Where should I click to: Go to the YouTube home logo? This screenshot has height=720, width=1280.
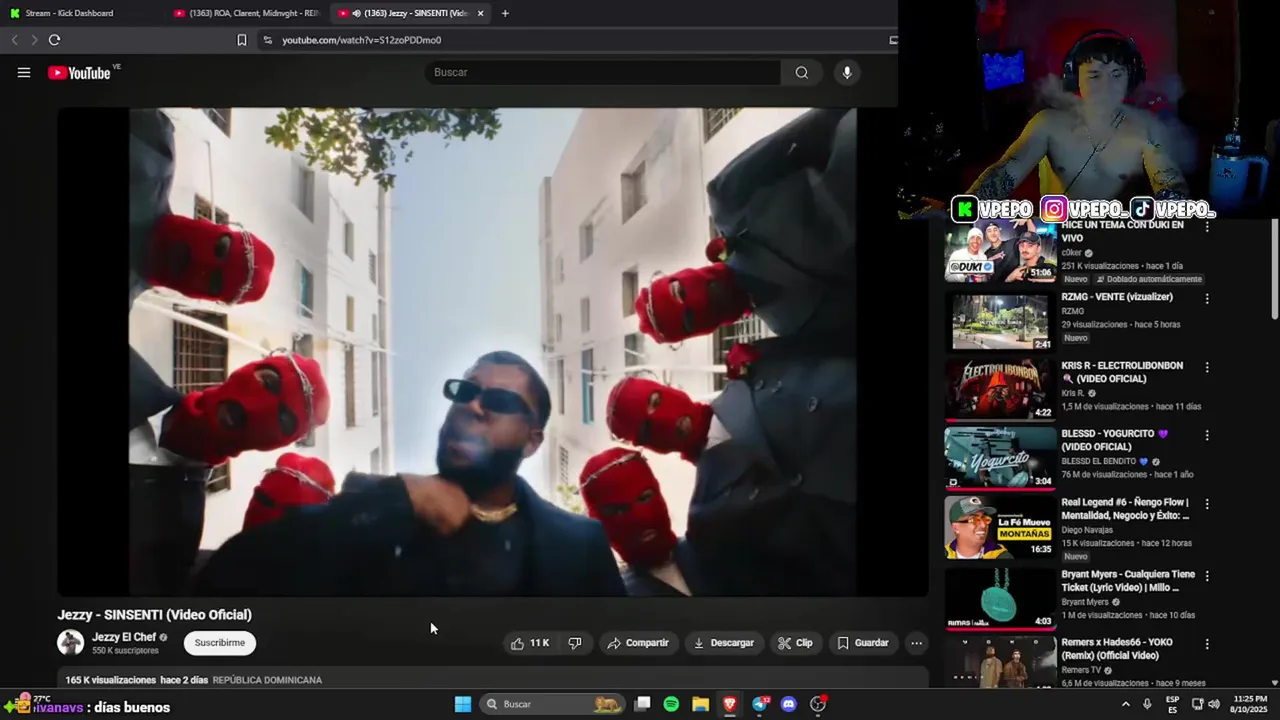point(79,73)
